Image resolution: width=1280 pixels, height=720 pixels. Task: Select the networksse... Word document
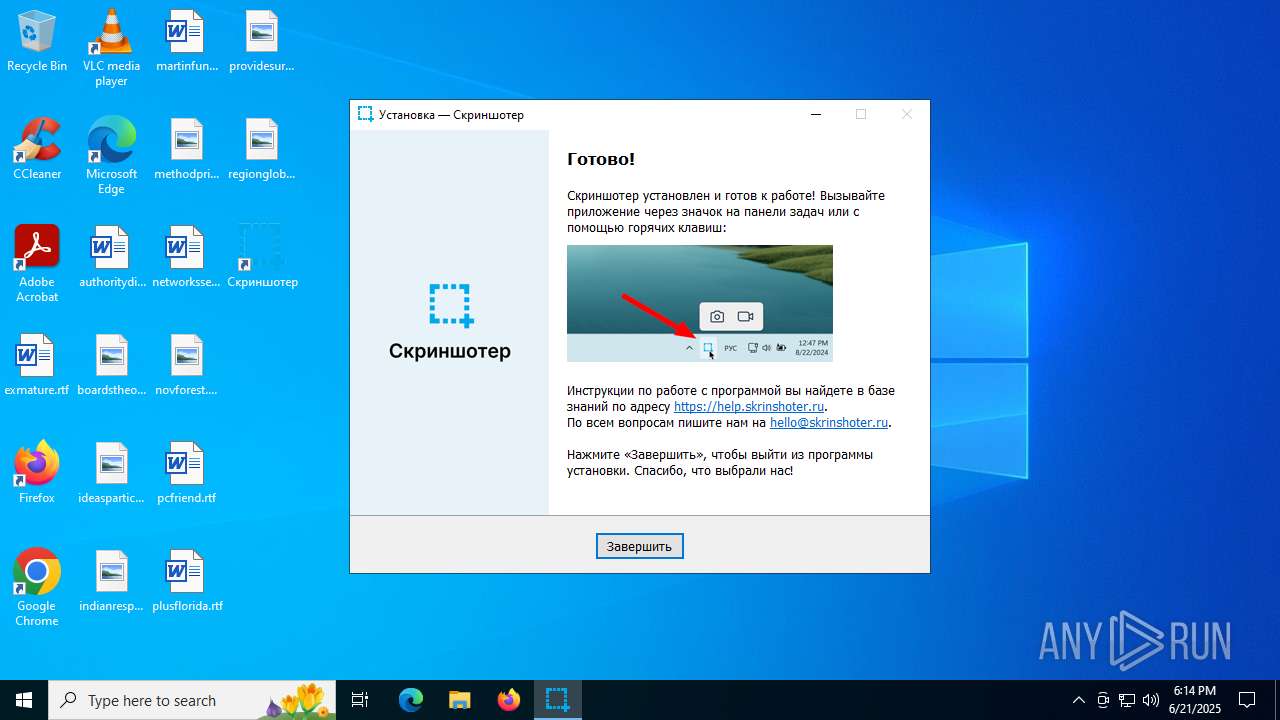(186, 257)
